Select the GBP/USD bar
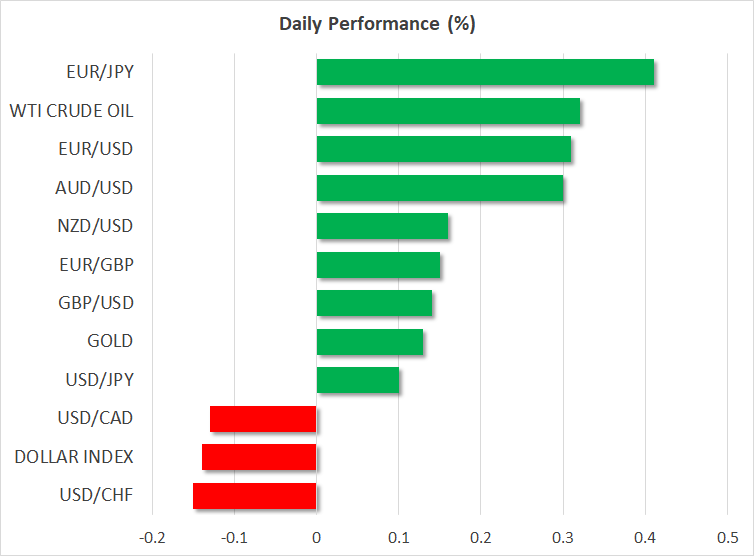The height and width of the screenshot is (556, 754). 374,303
